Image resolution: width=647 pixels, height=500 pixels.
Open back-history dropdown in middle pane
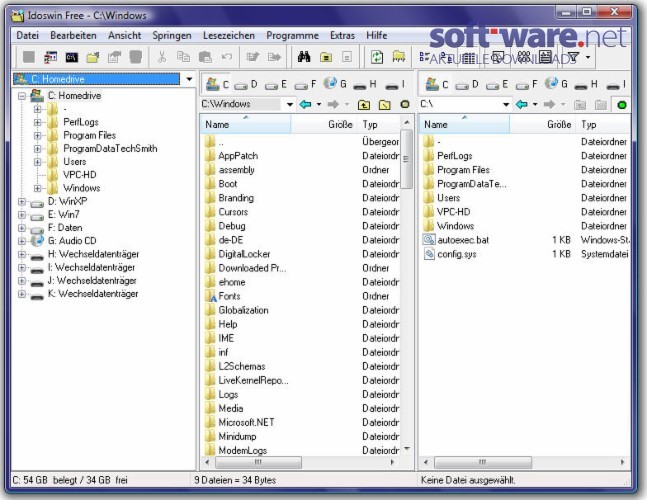(319, 104)
